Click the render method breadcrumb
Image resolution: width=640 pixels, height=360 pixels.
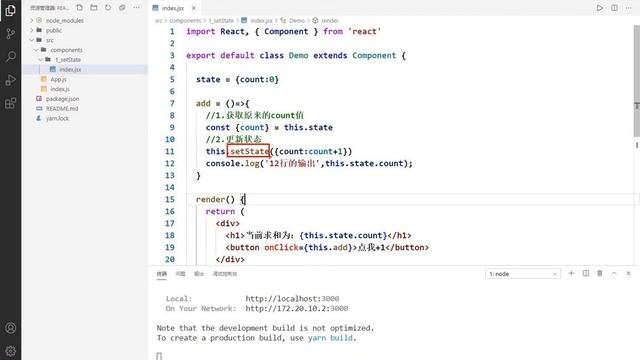(330, 20)
